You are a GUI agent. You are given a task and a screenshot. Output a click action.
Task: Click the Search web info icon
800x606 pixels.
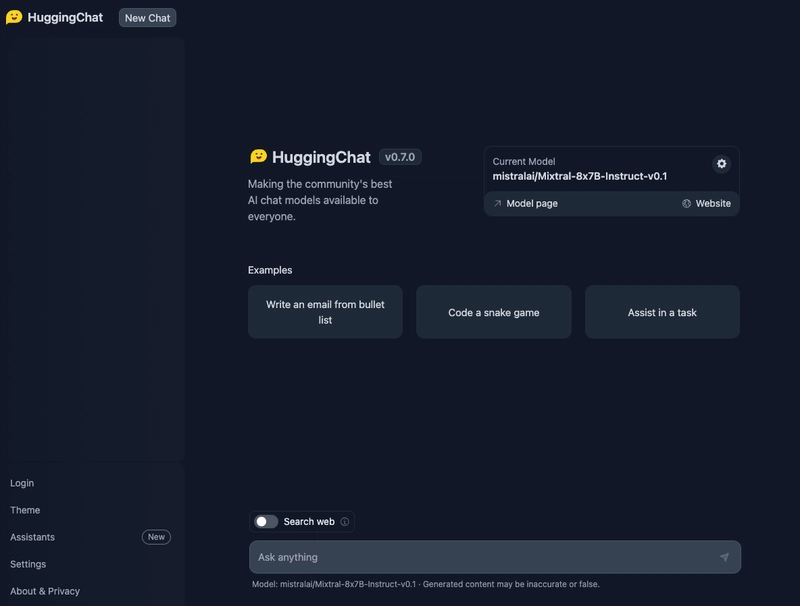pyautogui.click(x=343, y=521)
